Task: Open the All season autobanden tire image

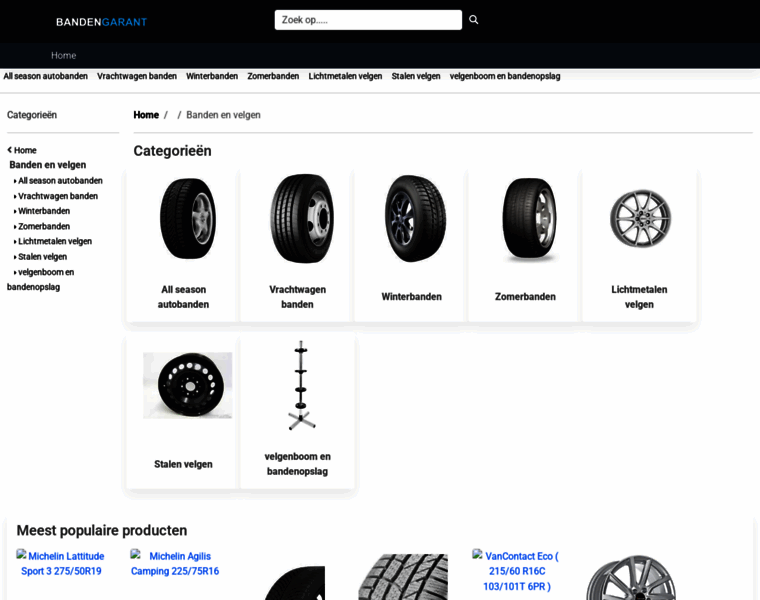Action: pos(188,219)
